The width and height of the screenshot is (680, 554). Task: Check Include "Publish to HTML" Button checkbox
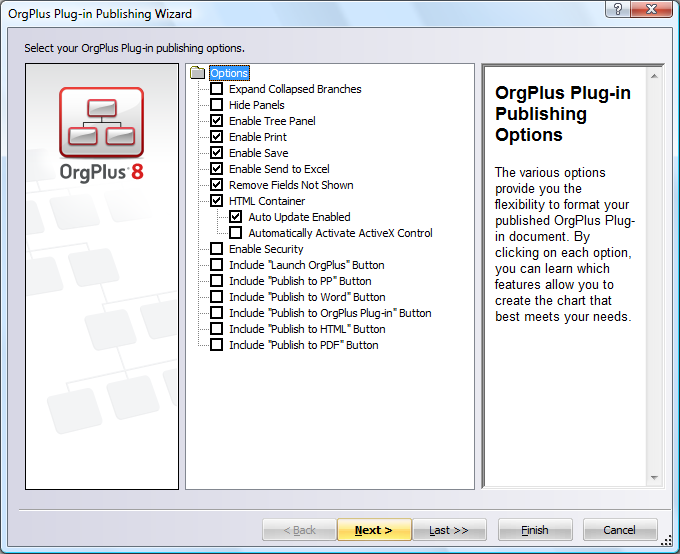point(216,329)
